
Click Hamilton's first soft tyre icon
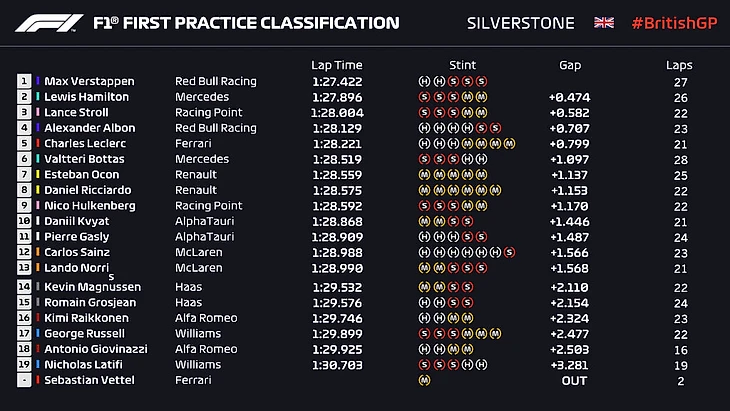coord(424,97)
